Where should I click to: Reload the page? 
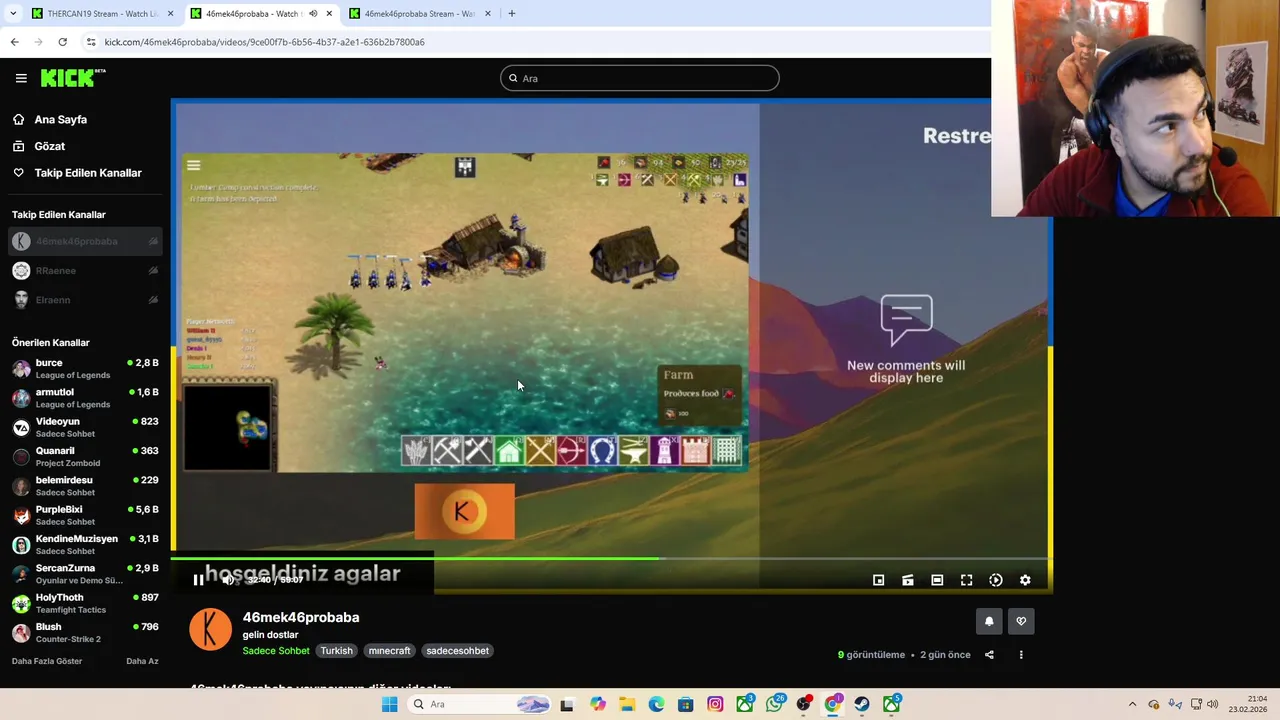pos(62,42)
